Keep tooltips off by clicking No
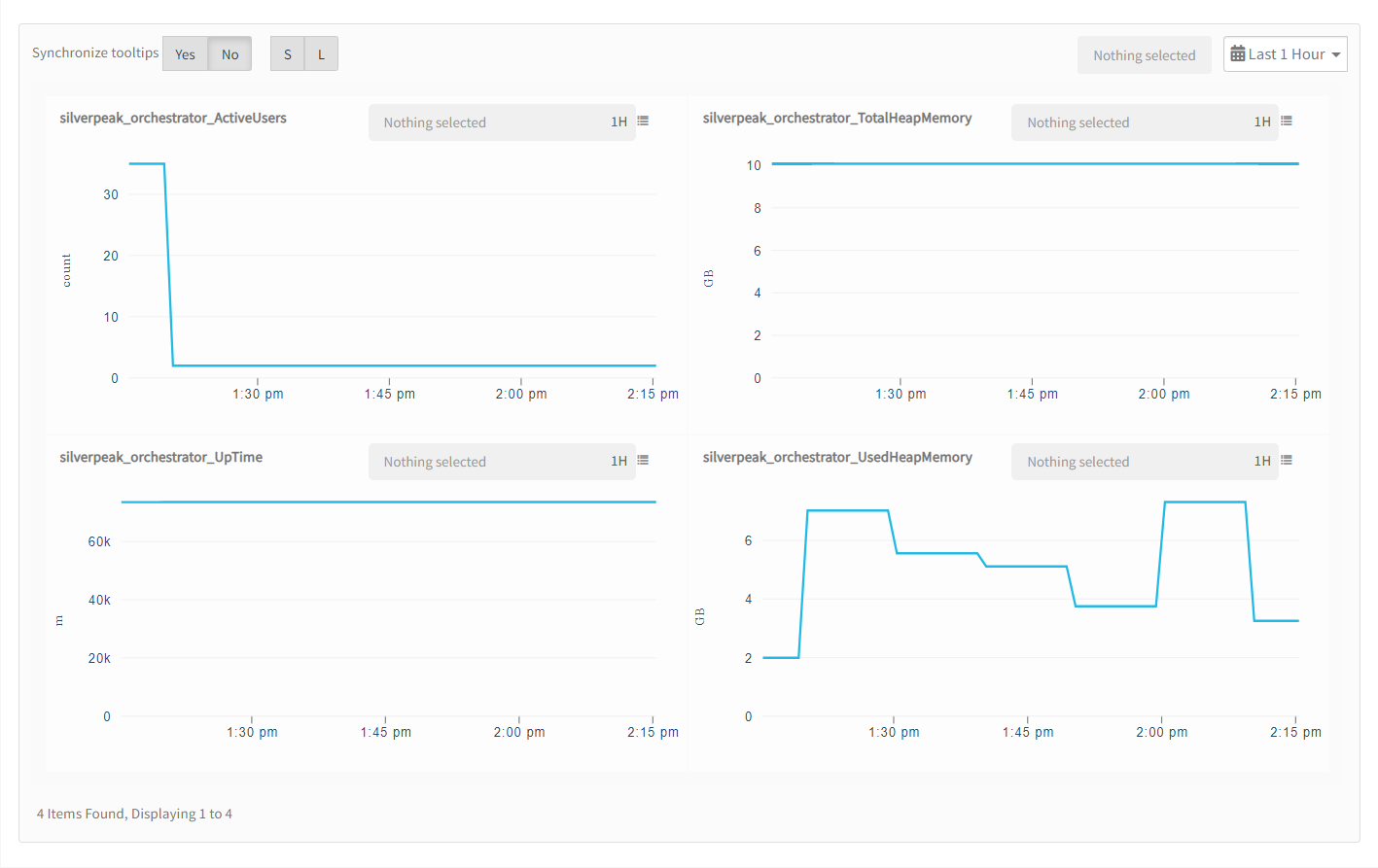Image resolution: width=1378 pixels, height=868 pixels. click(230, 53)
